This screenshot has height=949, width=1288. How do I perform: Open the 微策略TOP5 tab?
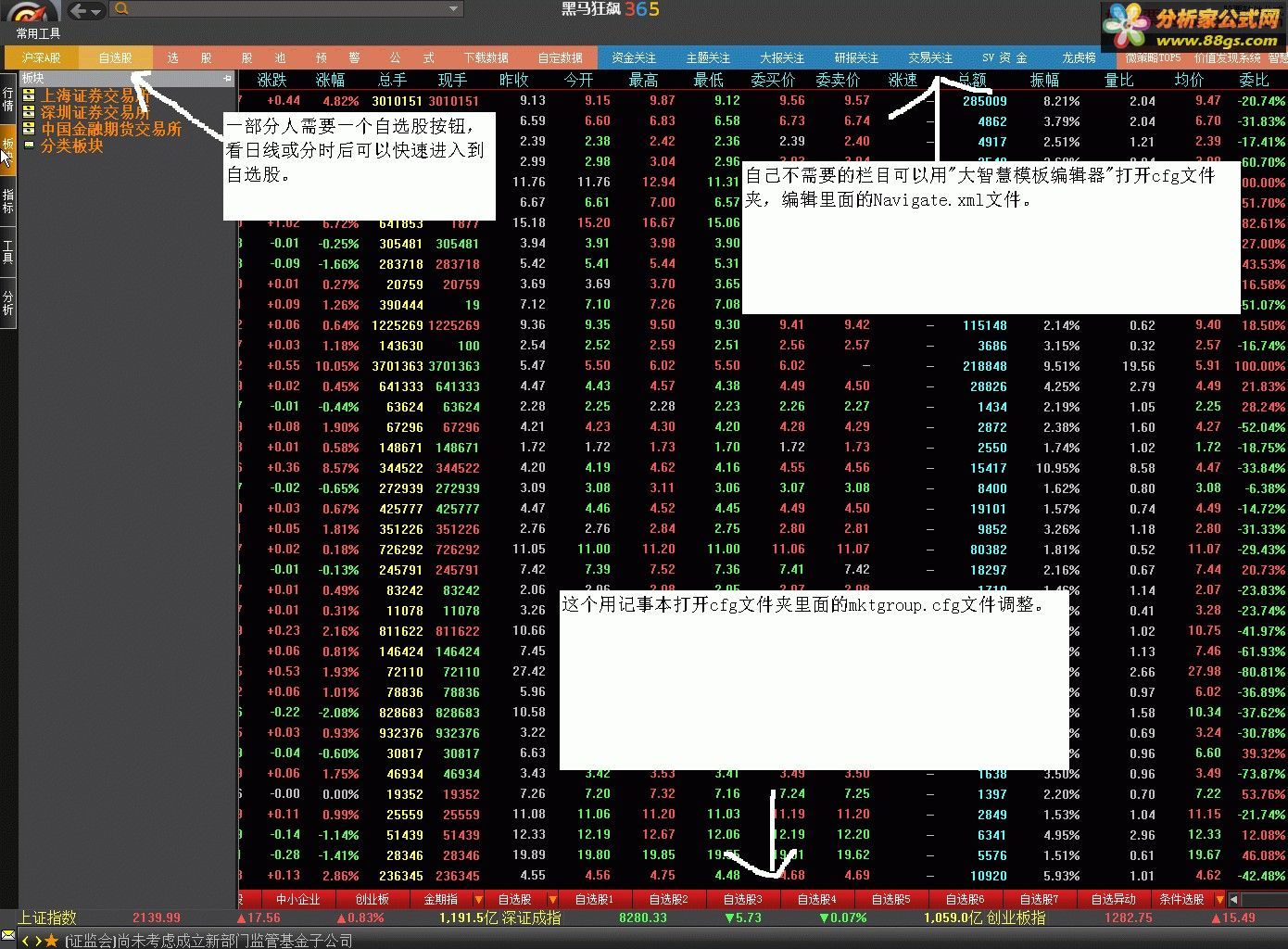[1153, 57]
